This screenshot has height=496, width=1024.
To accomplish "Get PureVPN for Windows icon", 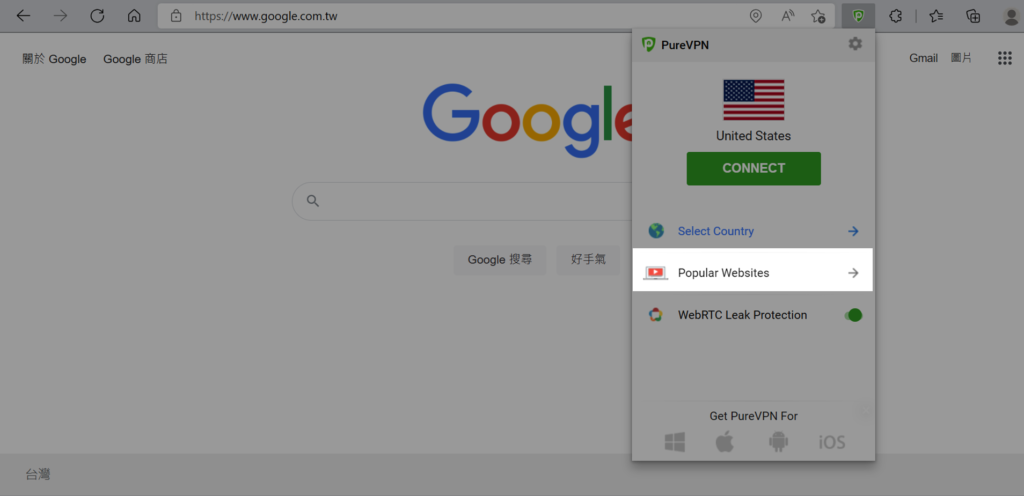I will (x=675, y=442).
